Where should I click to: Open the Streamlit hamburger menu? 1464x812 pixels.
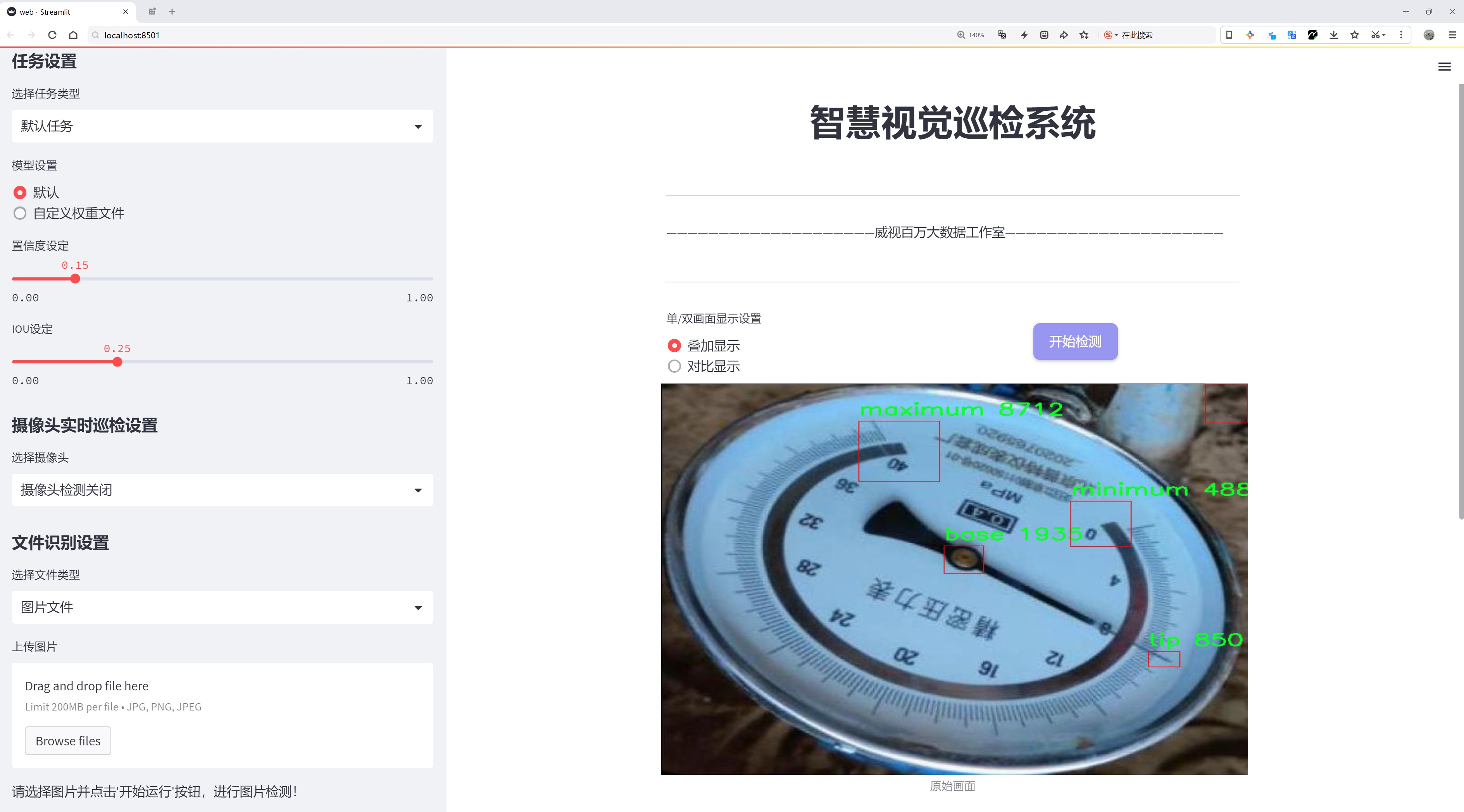(x=1444, y=67)
